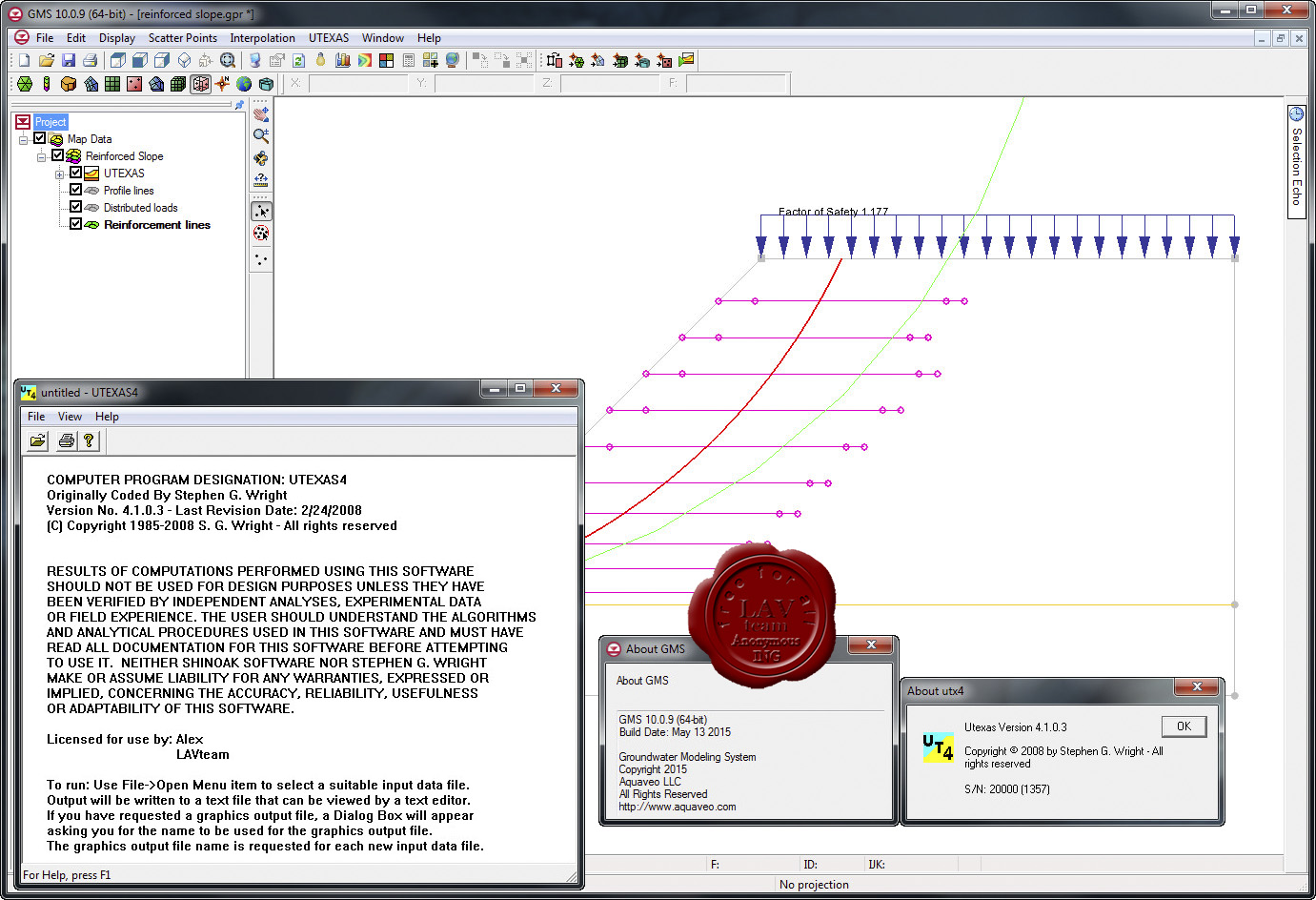This screenshot has width=1316, height=900.
Task: Open the bar chart plot wizard icon
Action: 343,60
